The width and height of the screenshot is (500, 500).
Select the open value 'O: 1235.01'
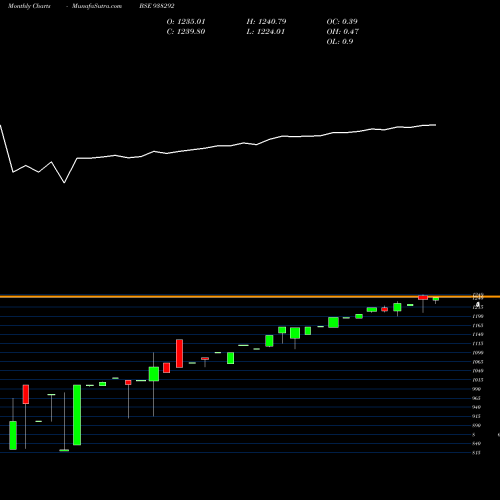point(186,22)
